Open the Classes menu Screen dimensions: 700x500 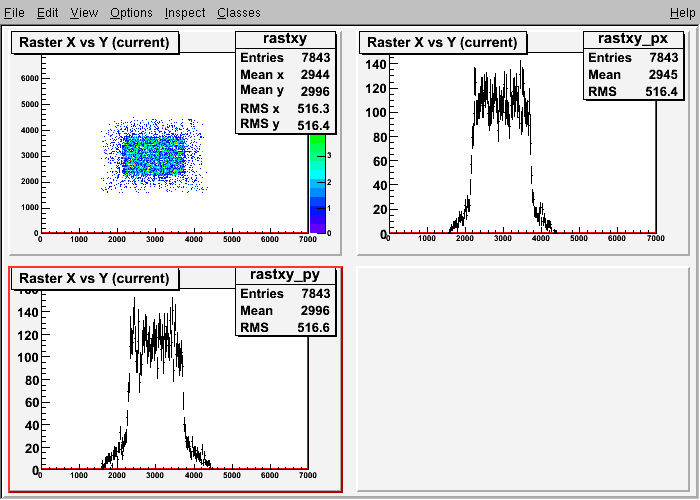[239, 12]
